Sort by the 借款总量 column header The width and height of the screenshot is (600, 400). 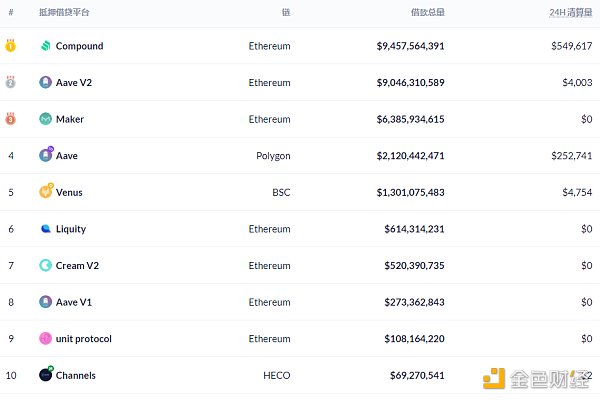pos(427,12)
